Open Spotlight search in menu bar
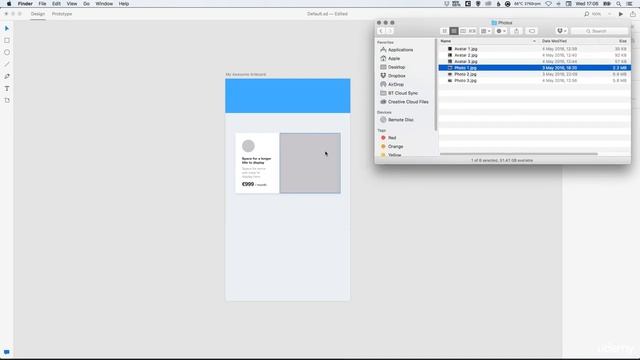The image size is (640, 360). pyautogui.click(x=619, y=4)
